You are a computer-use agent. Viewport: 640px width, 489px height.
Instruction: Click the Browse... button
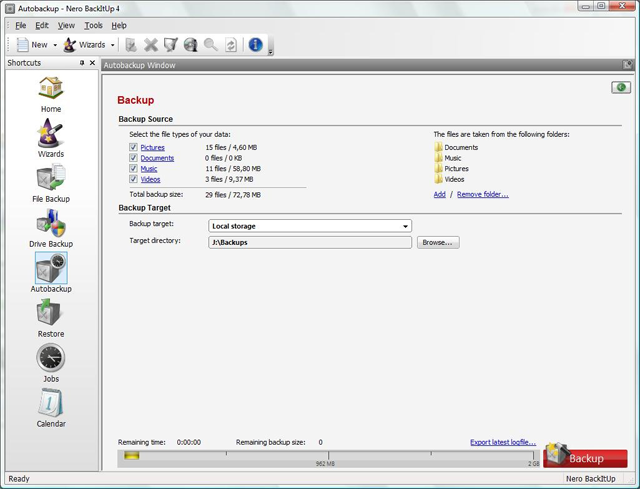[x=437, y=242]
